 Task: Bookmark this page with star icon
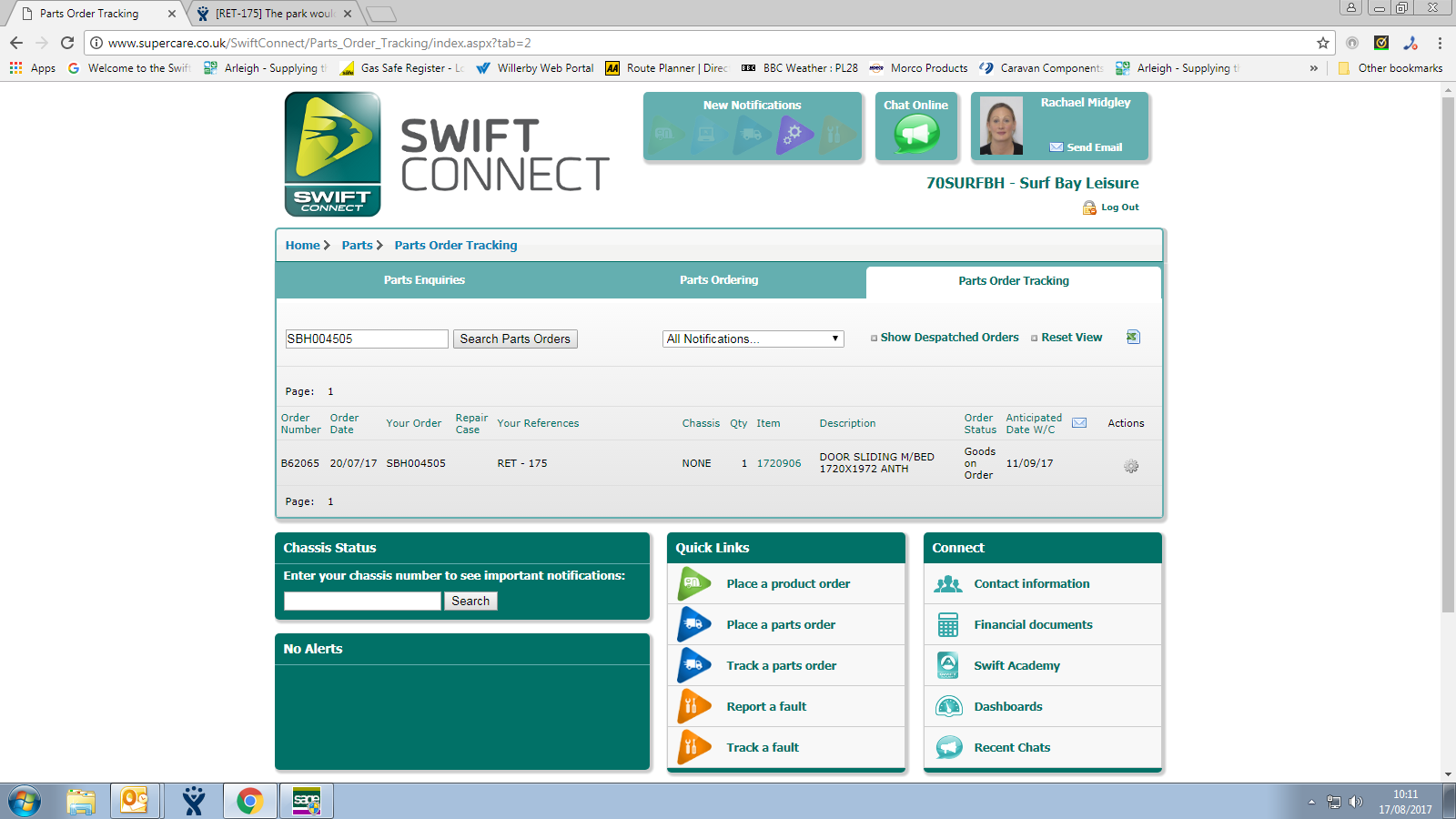[x=1322, y=43]
